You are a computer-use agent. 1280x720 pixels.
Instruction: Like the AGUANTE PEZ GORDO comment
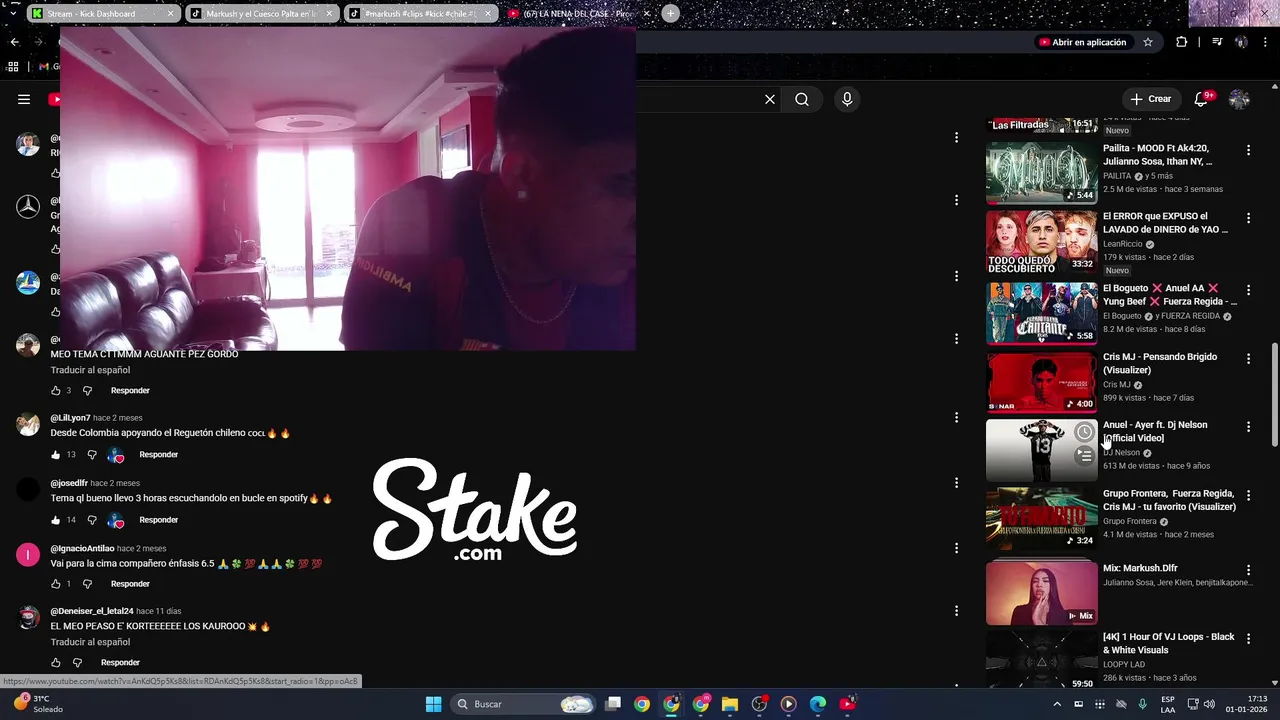(55, 391)
